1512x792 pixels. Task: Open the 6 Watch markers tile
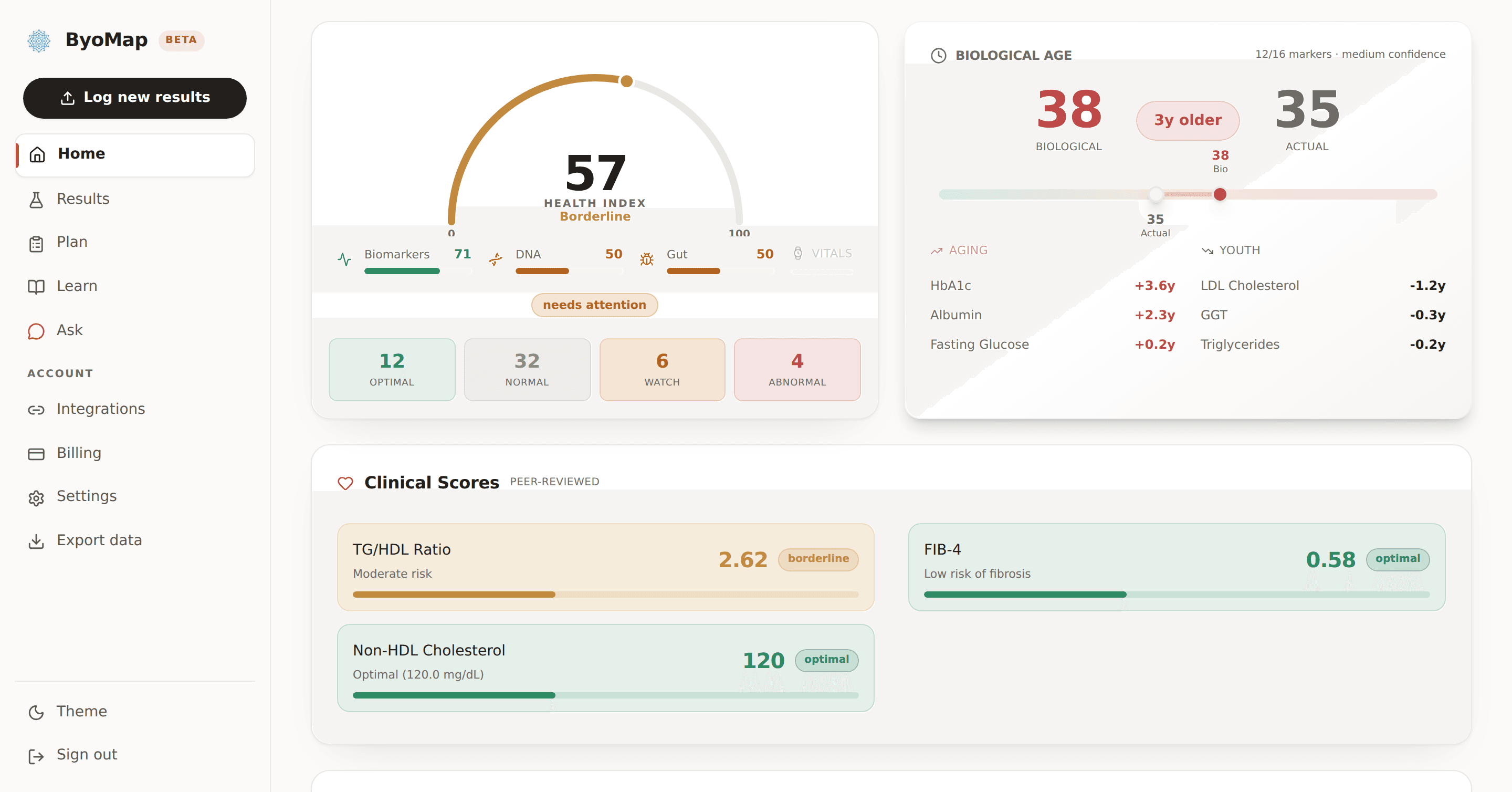click(662, 369)
